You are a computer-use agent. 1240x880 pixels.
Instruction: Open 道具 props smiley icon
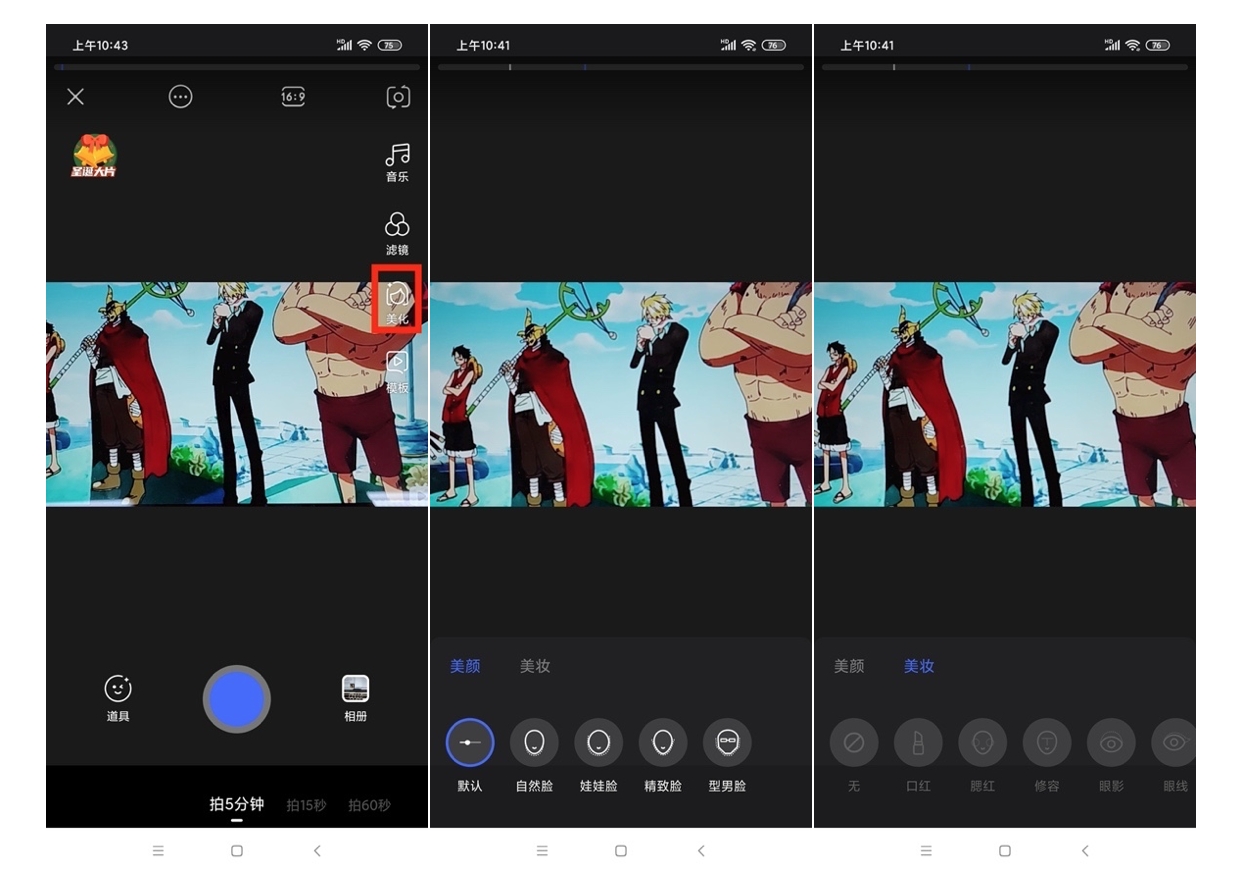coord(118,699)
